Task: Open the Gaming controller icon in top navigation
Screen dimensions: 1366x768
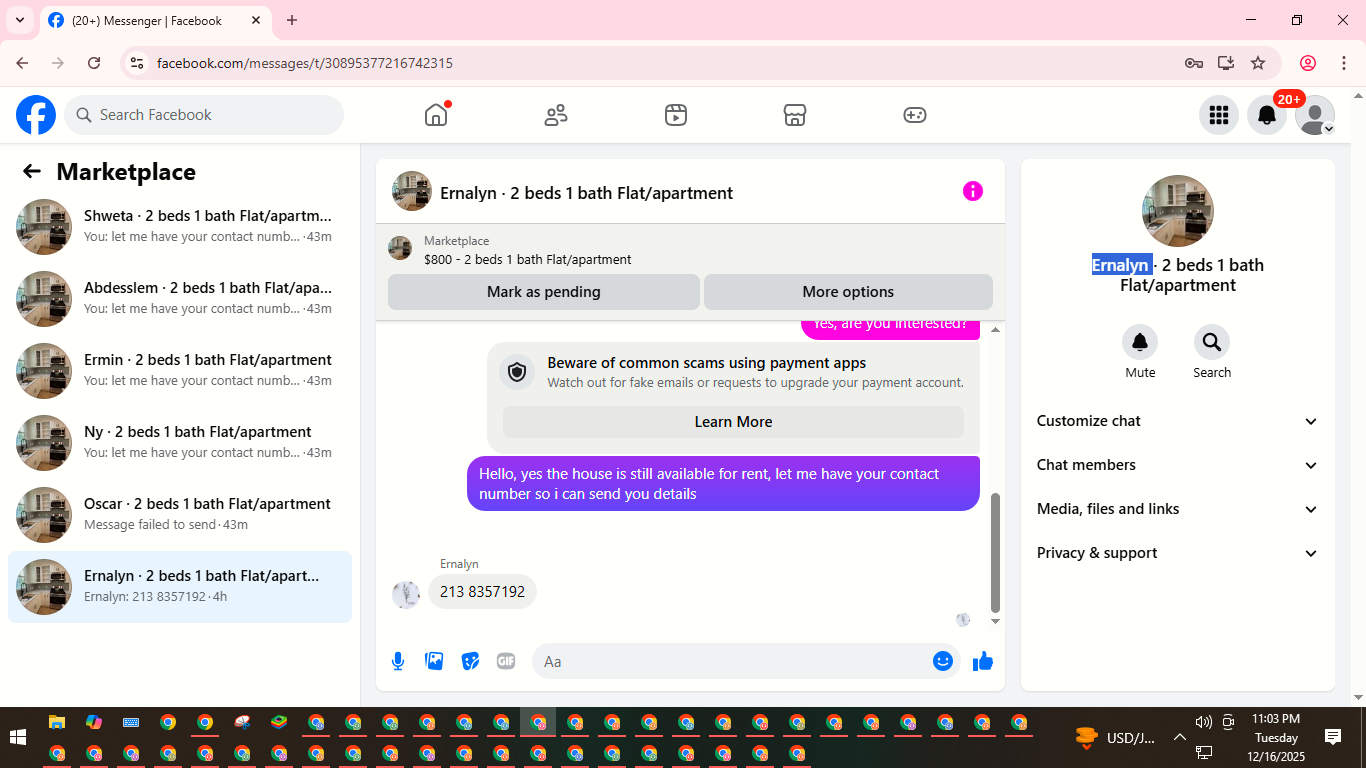Action: coord(915,115)
